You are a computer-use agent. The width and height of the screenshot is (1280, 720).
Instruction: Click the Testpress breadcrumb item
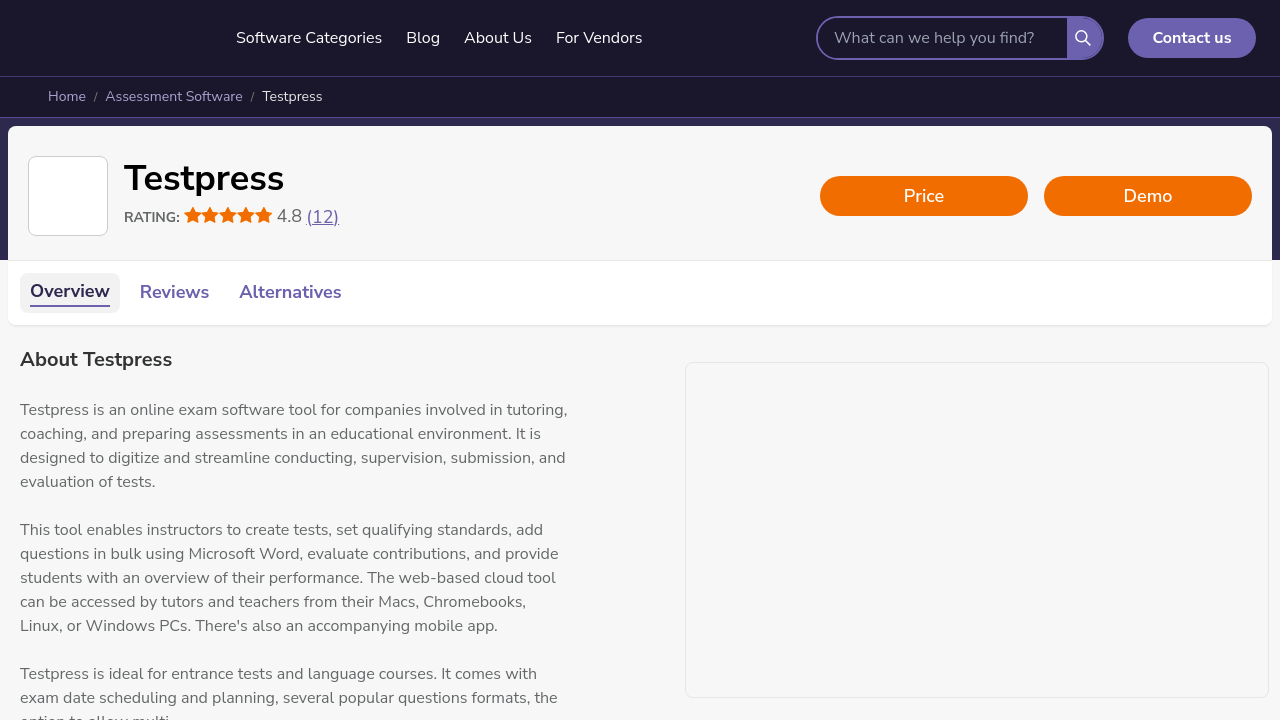(292, 97)
